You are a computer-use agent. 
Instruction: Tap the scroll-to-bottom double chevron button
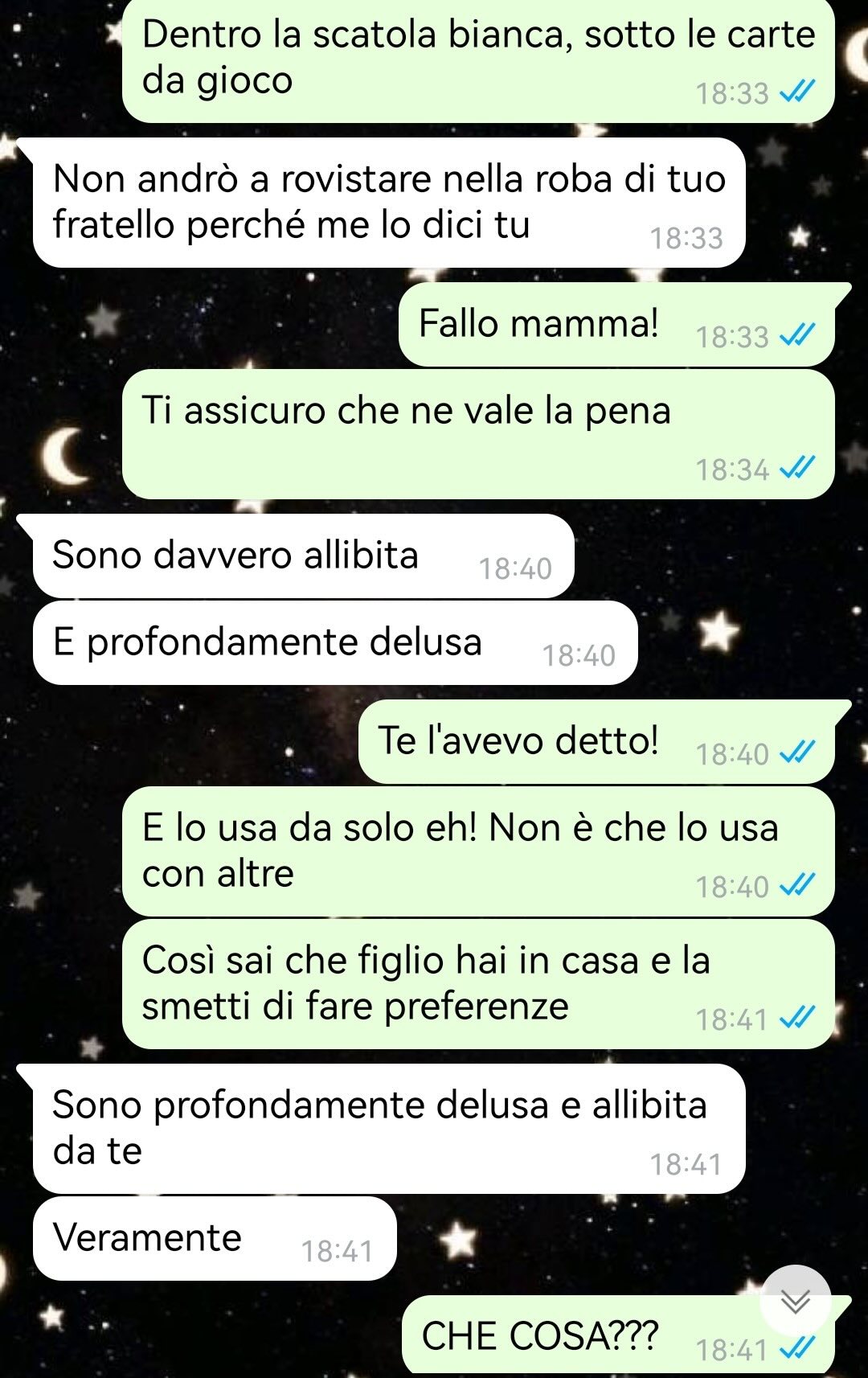coord(796,1301)
